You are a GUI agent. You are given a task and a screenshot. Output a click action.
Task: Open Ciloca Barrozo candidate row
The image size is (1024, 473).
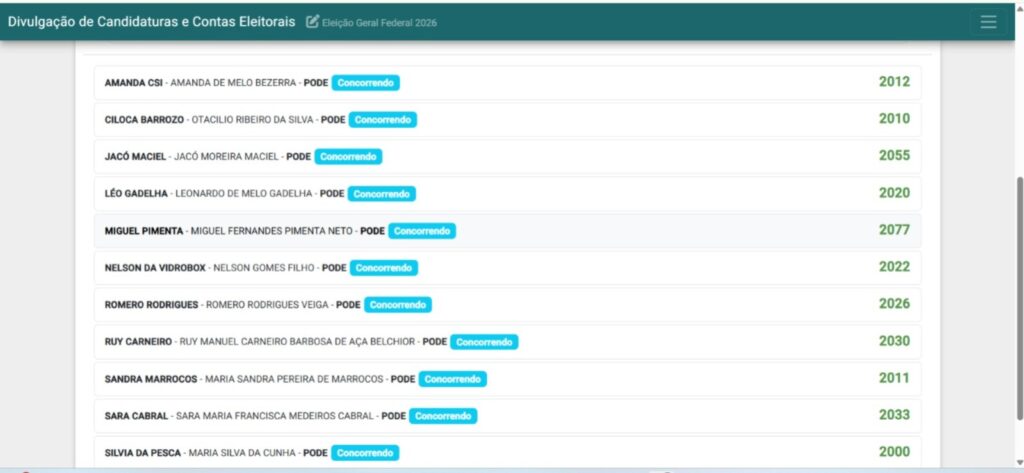[x=507, y=120]
